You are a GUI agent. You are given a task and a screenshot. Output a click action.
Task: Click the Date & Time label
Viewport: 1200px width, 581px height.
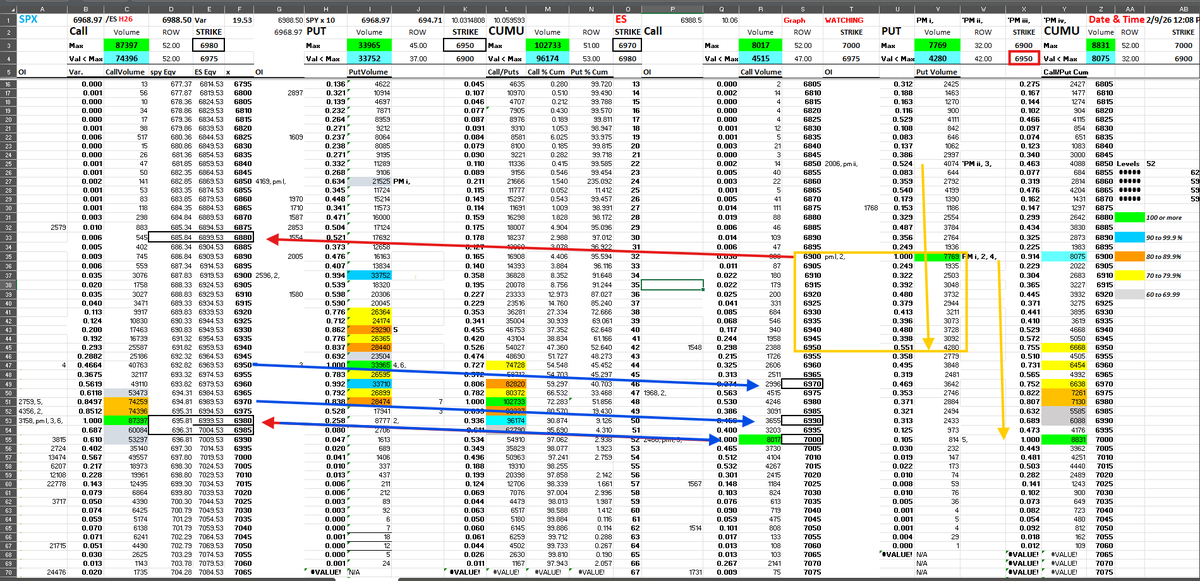click(x=1118, y=19)
